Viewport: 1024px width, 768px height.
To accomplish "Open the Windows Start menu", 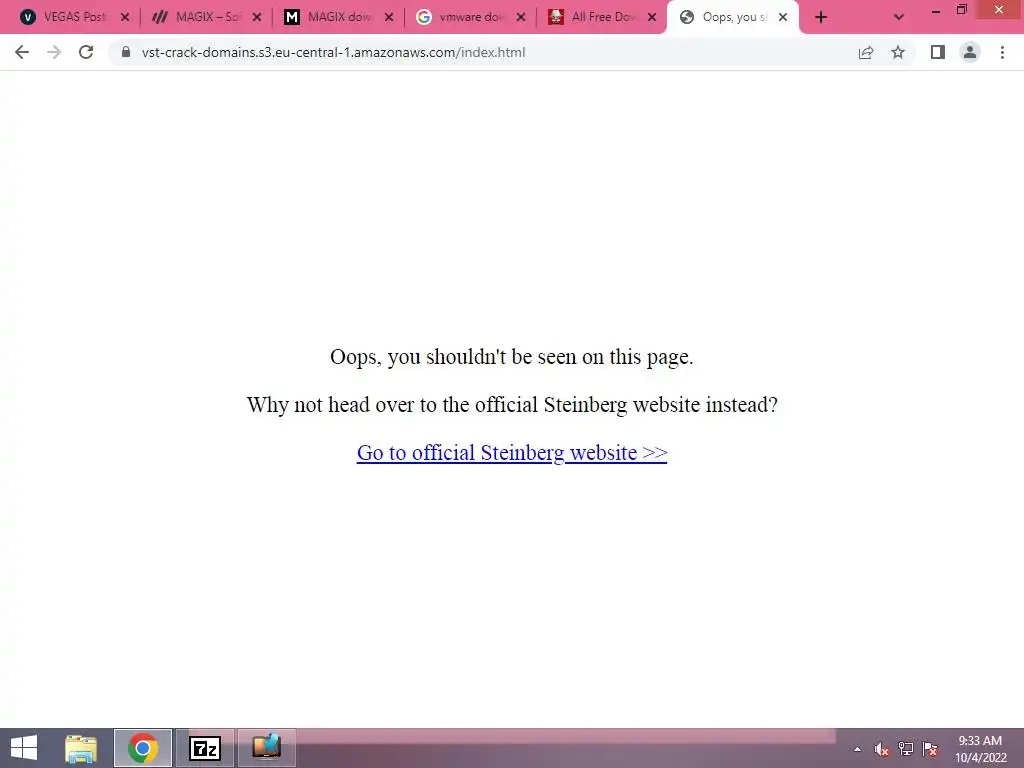I will click(24, 748).
